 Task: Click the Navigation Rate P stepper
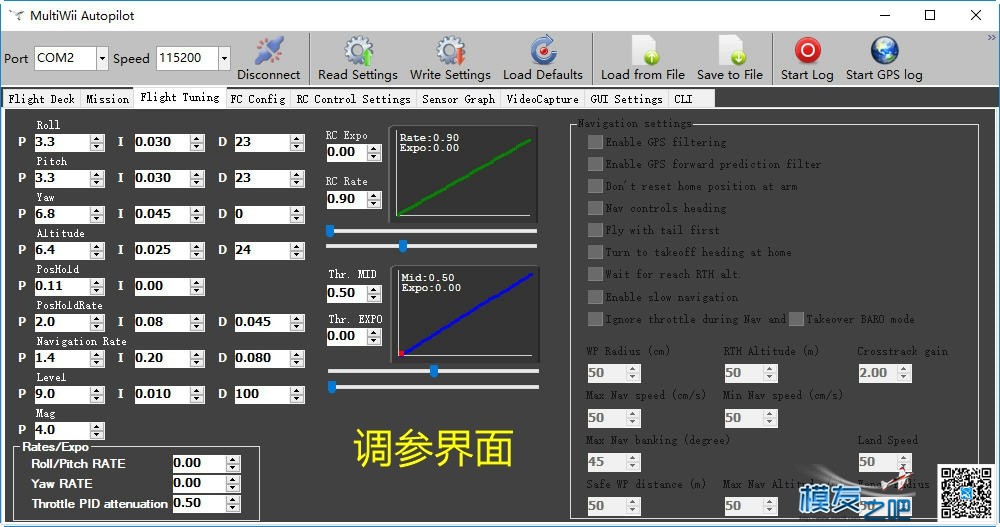[97, 358]
